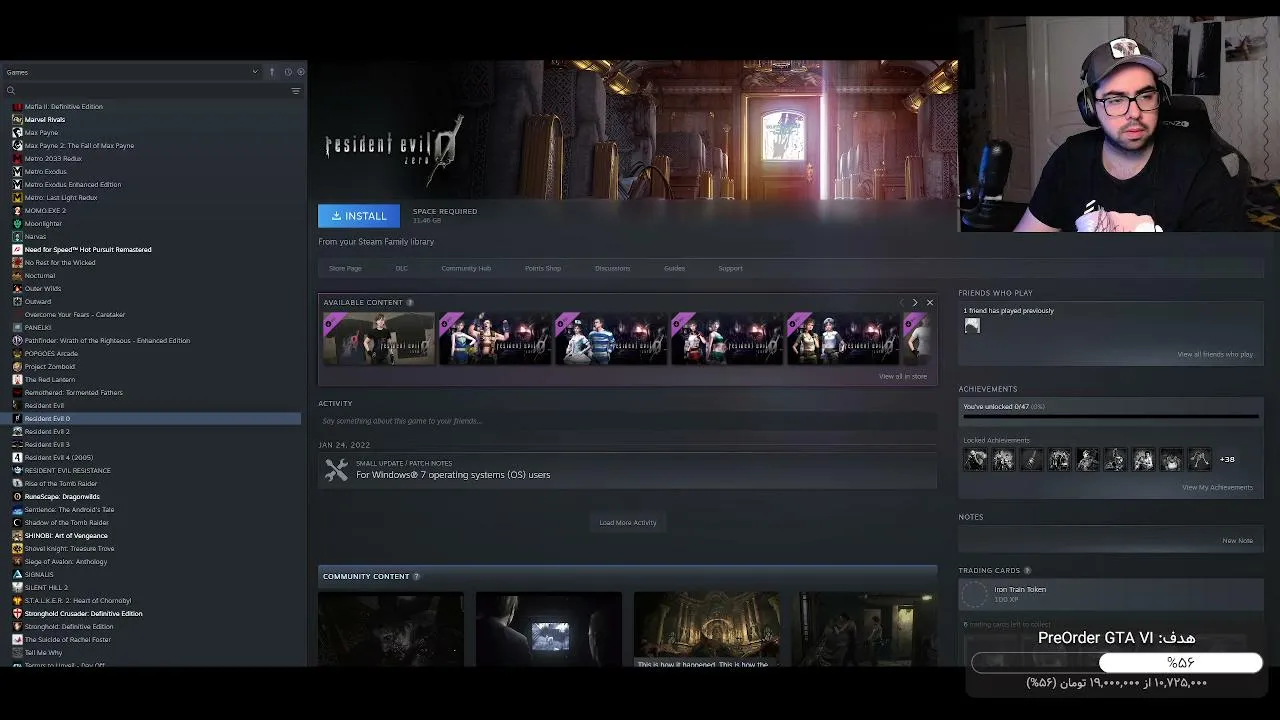Screen dimensions: 1280x720
Task: Click the Pathfinder Wrath of the Righteous icon
Action: click(17, 340)
